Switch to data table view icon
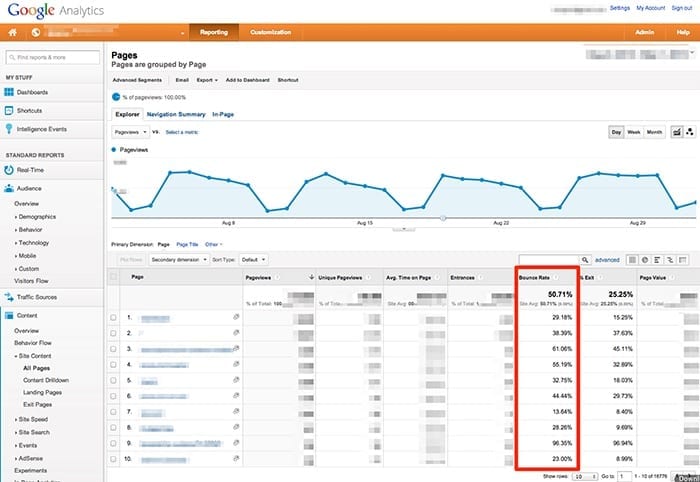 632,260
